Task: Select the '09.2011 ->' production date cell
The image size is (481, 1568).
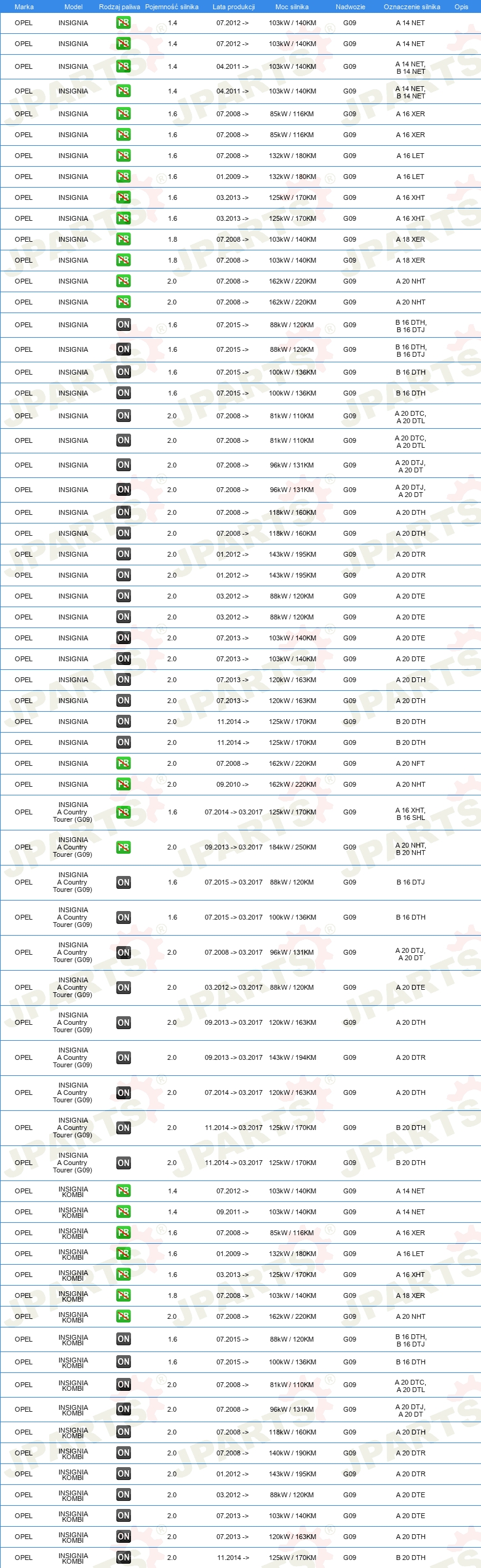Action: click(x=233, y=1212)
